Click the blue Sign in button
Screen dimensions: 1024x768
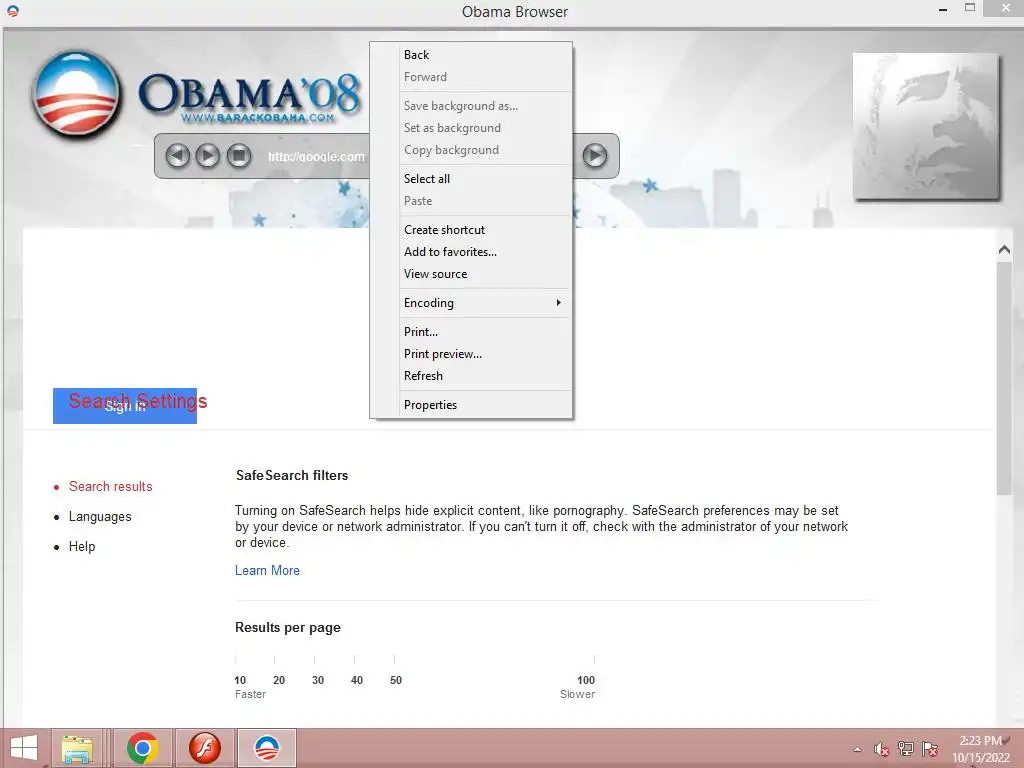[125, 406]
